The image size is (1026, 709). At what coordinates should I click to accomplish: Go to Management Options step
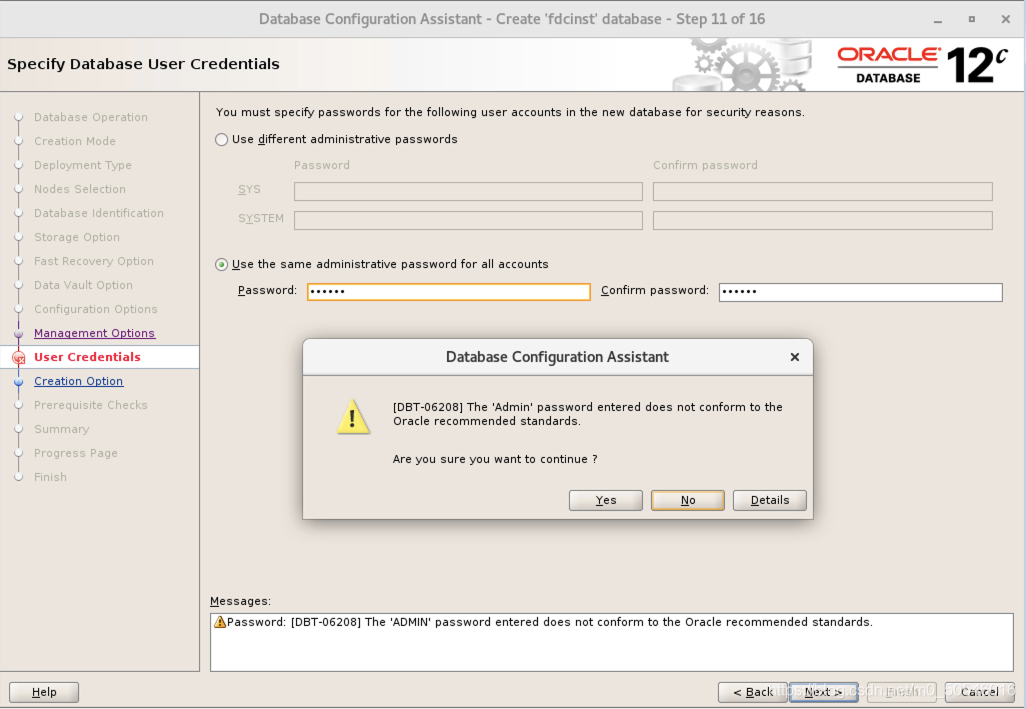(94, 333)
